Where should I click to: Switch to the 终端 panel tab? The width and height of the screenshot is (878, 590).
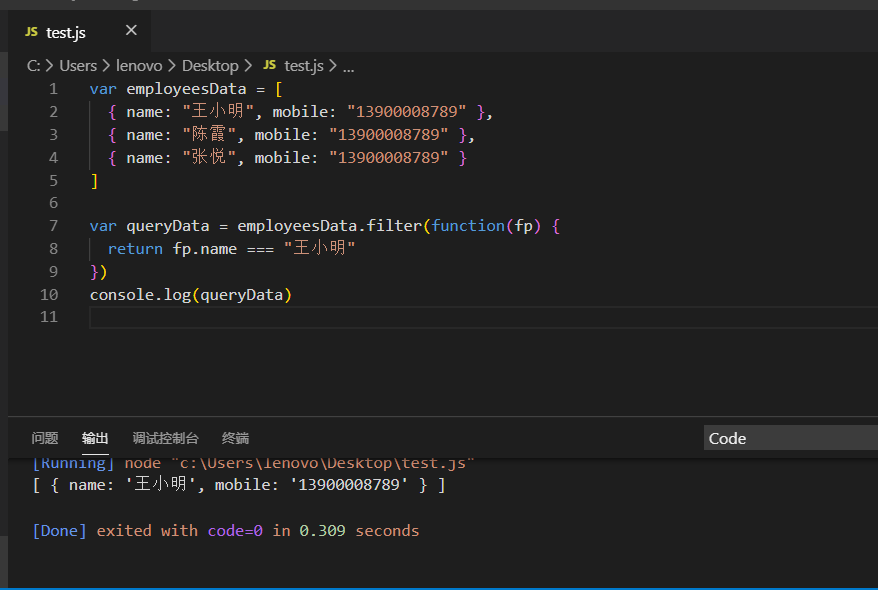tap(235, 438)
